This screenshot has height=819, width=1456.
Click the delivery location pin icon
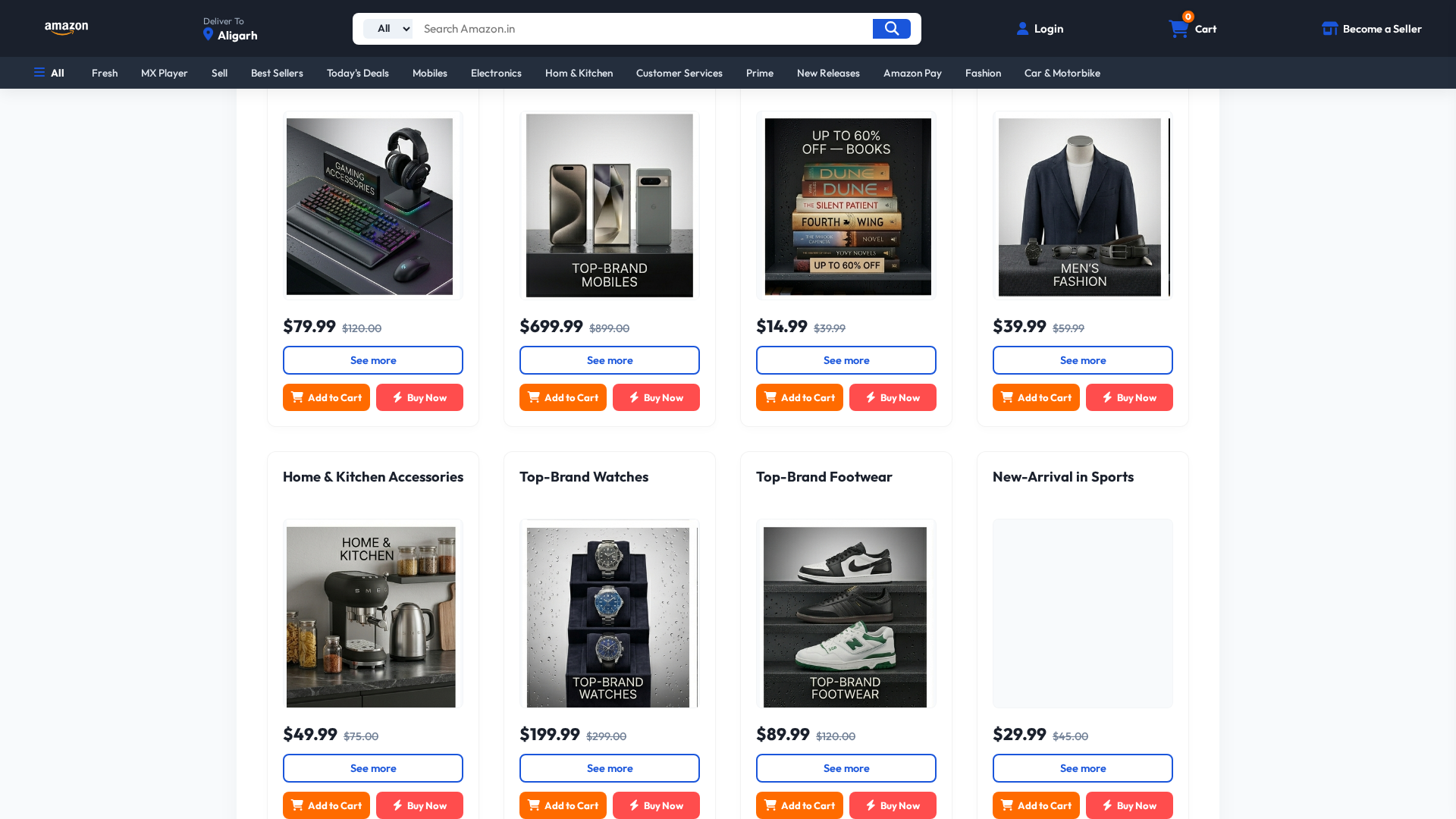[x=208, y=35]
